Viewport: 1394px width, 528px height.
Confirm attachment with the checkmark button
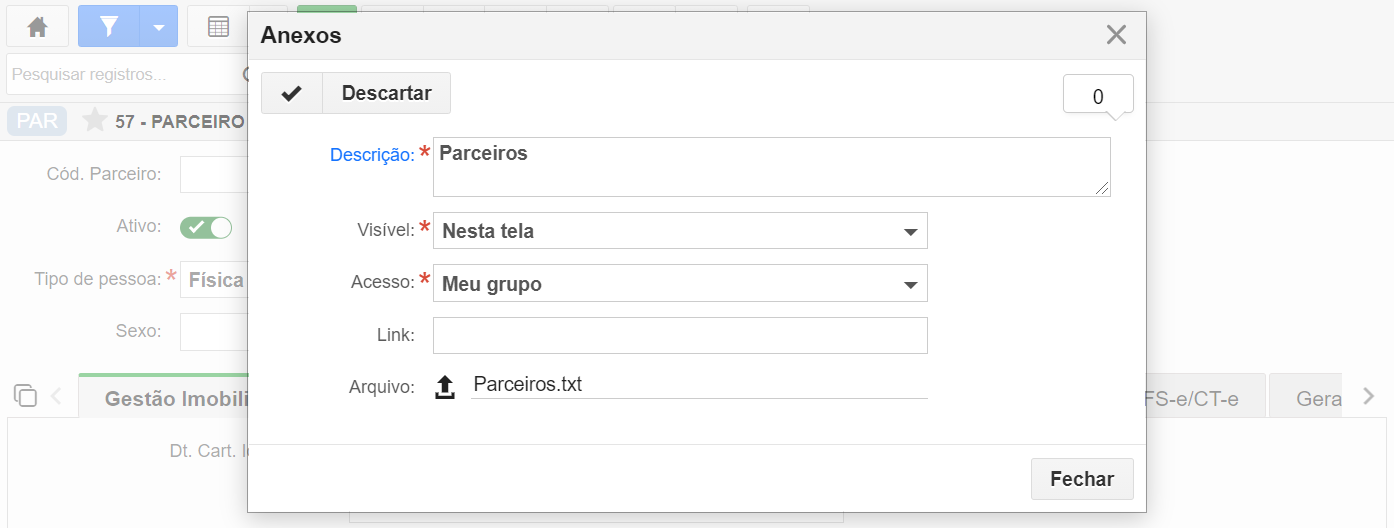[292, 93]
